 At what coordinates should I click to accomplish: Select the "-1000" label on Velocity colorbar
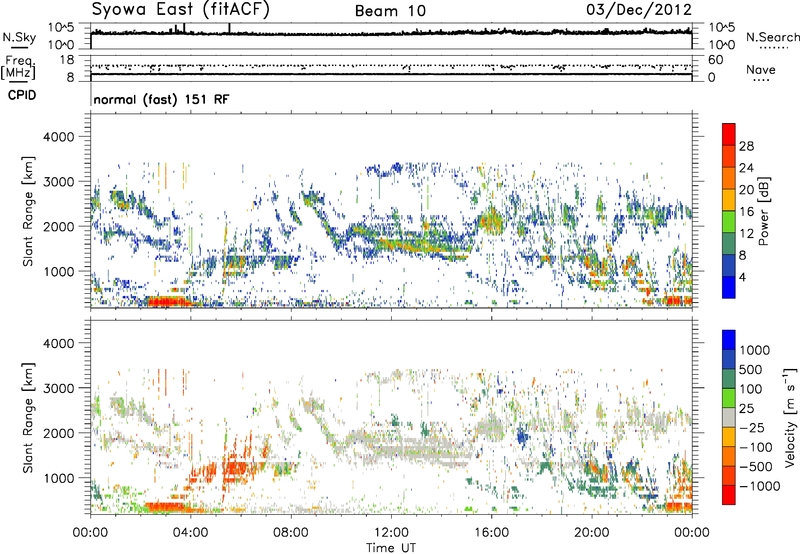pos(759,486)
